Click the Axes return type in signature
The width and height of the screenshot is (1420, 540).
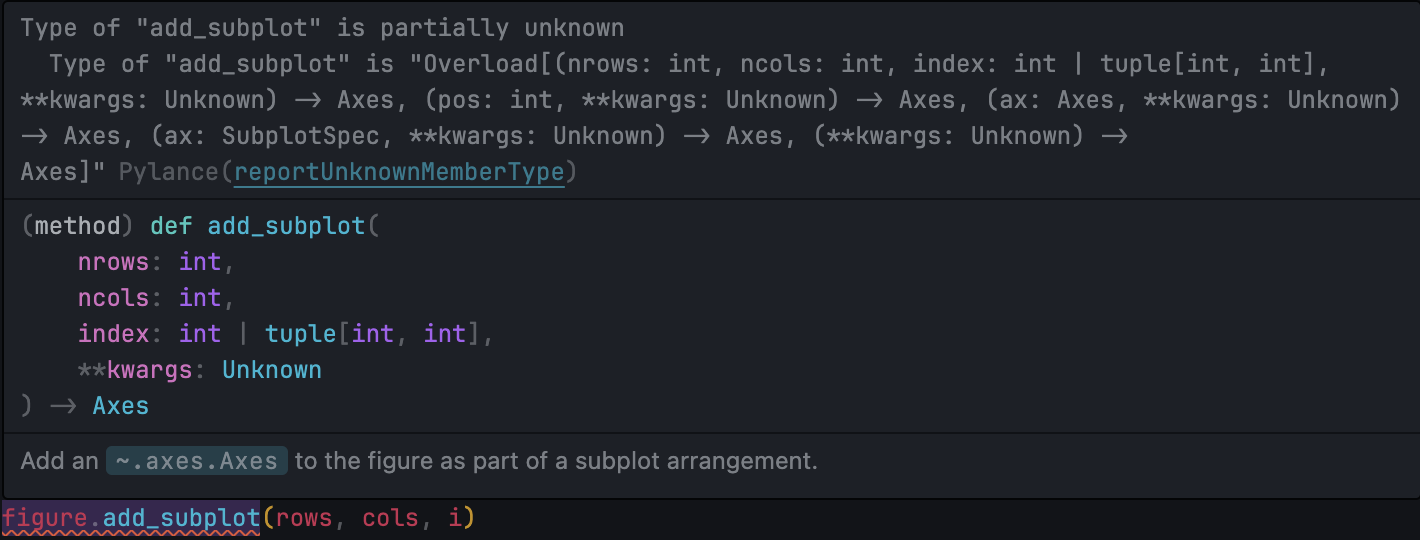tap(121, 406)
